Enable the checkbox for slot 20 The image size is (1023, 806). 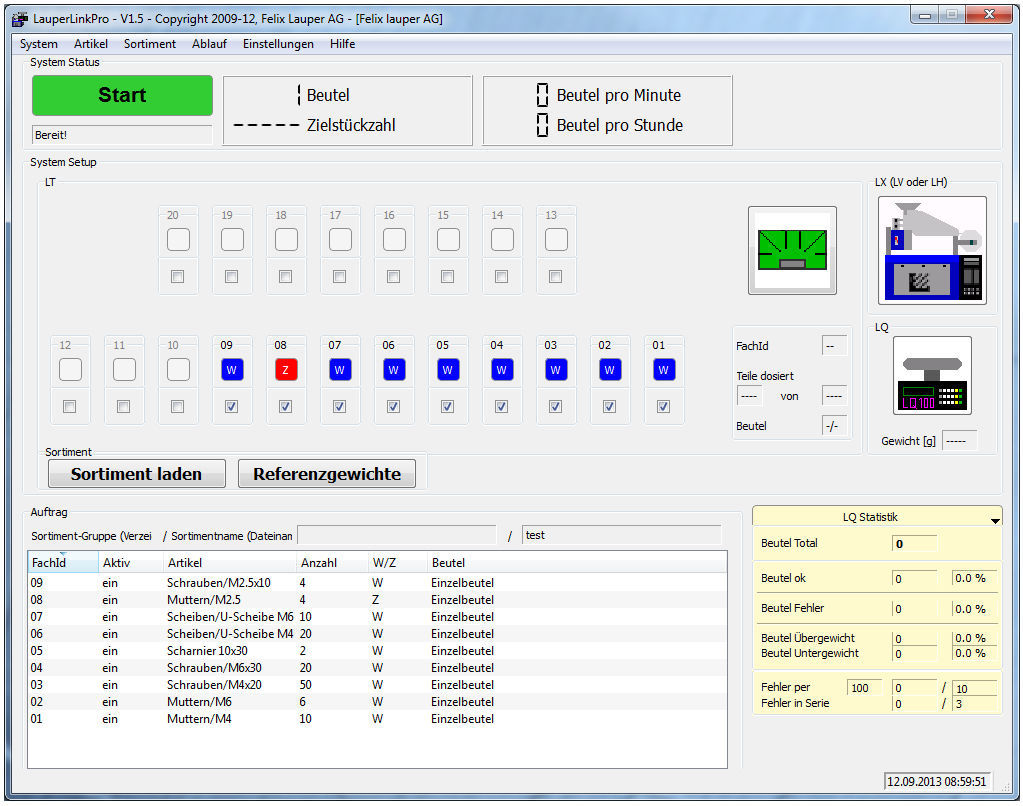[x=177, y=277]
